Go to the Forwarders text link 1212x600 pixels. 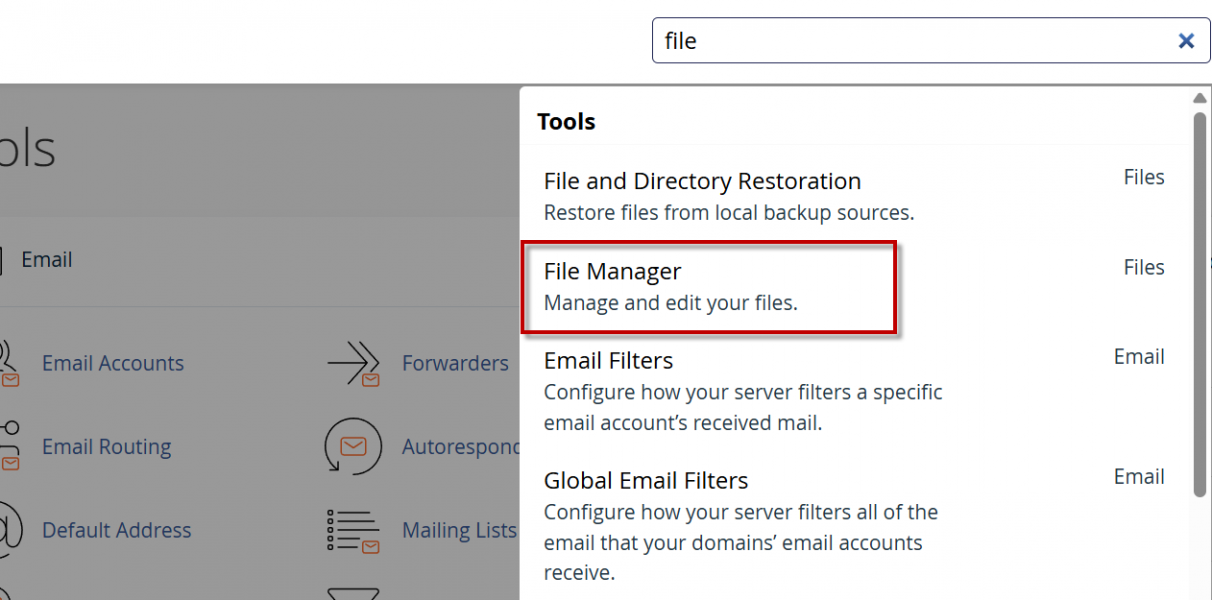tap(455, 364)
